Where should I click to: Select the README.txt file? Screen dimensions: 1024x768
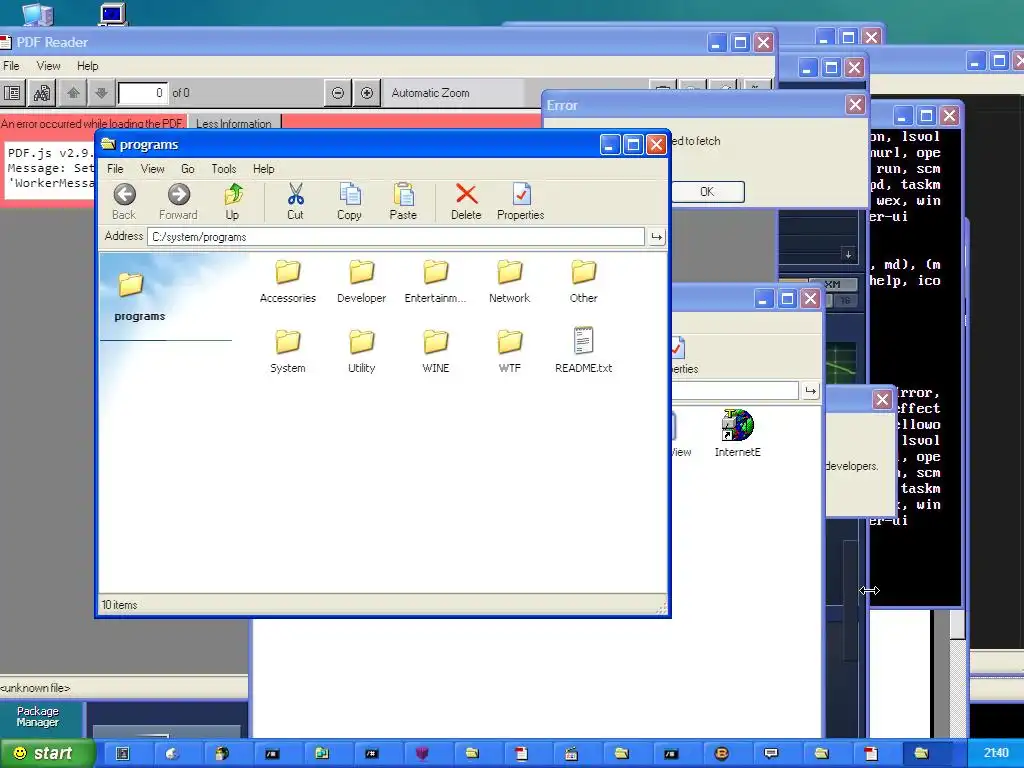click(583, 351)
